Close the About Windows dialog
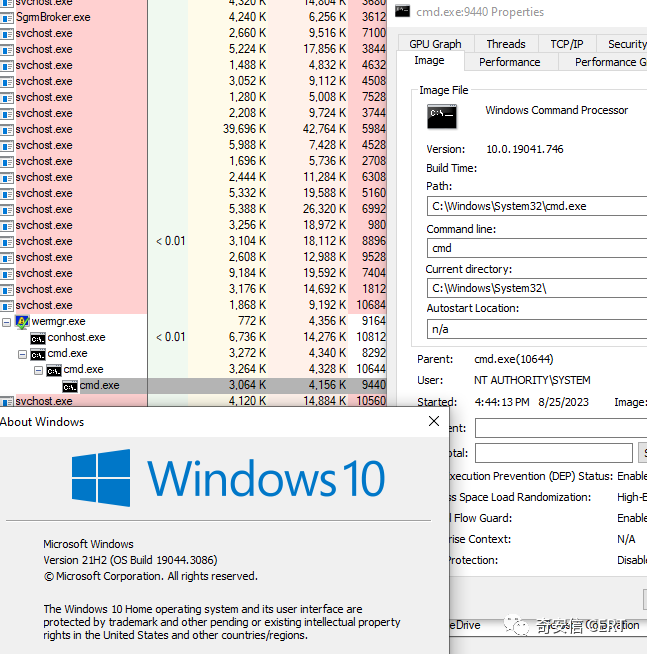 [x=434, y=421]
